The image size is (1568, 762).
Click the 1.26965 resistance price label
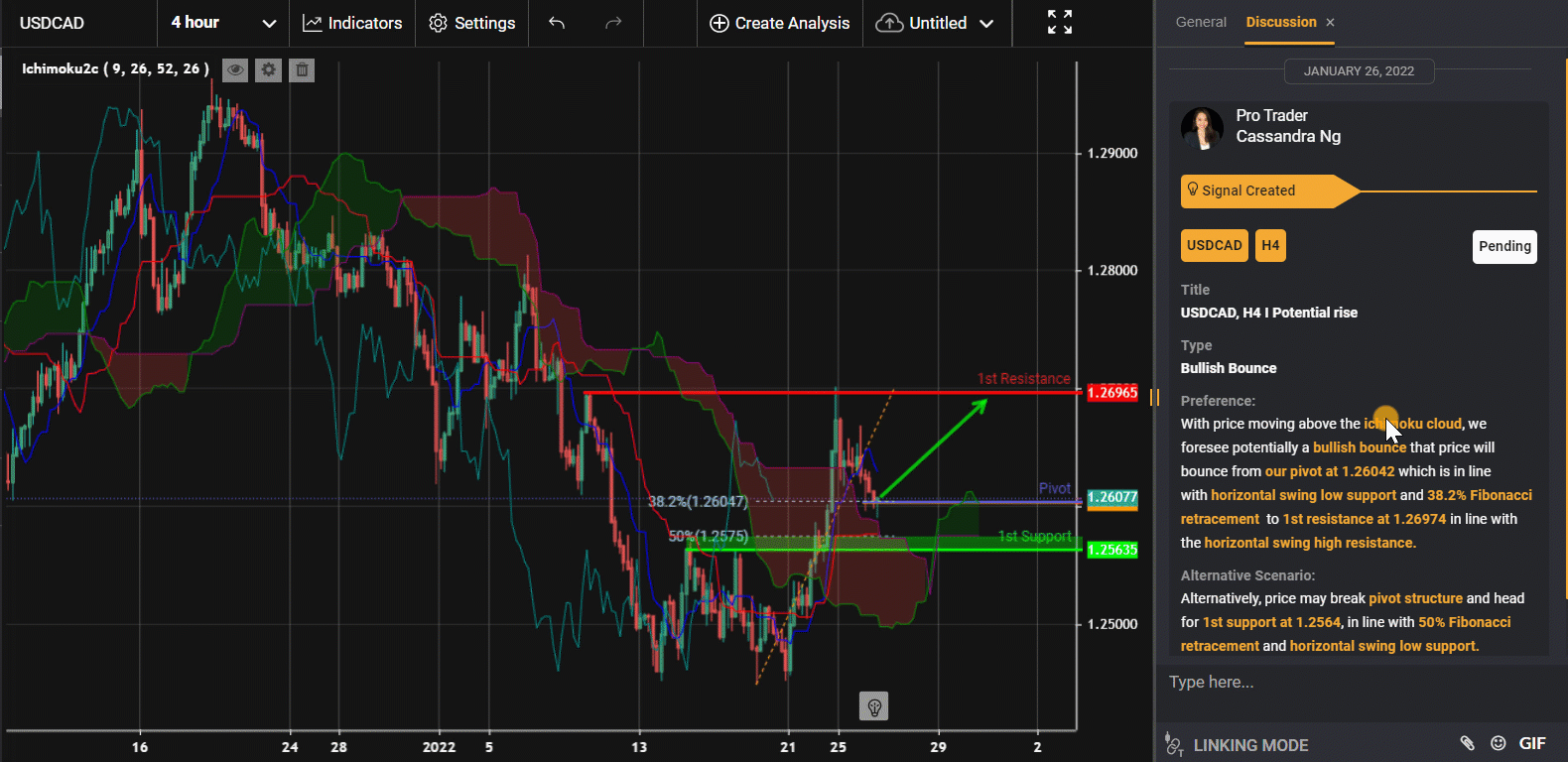point(1112,393)
